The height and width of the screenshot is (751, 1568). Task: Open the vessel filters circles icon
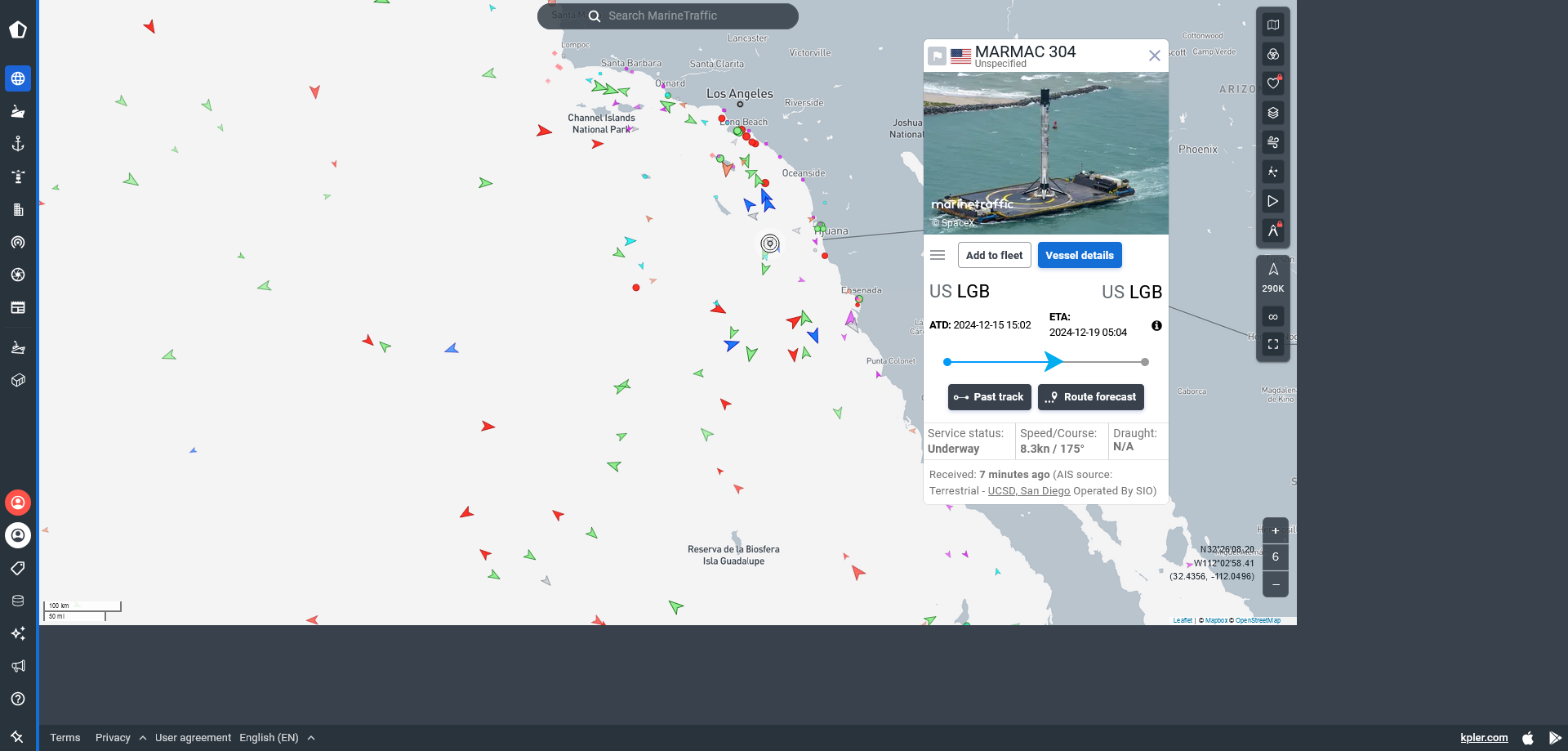point(1273,54)
